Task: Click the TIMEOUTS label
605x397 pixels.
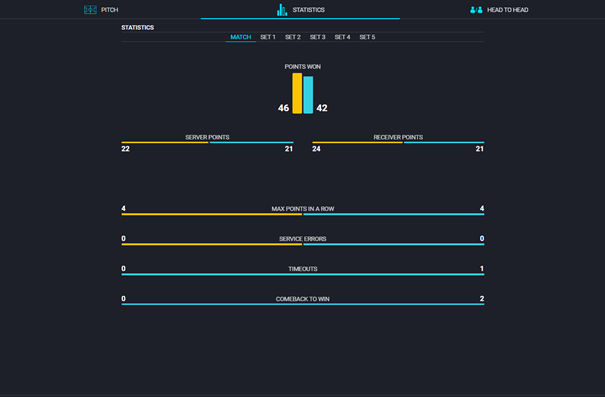Action: coord(303,269)
